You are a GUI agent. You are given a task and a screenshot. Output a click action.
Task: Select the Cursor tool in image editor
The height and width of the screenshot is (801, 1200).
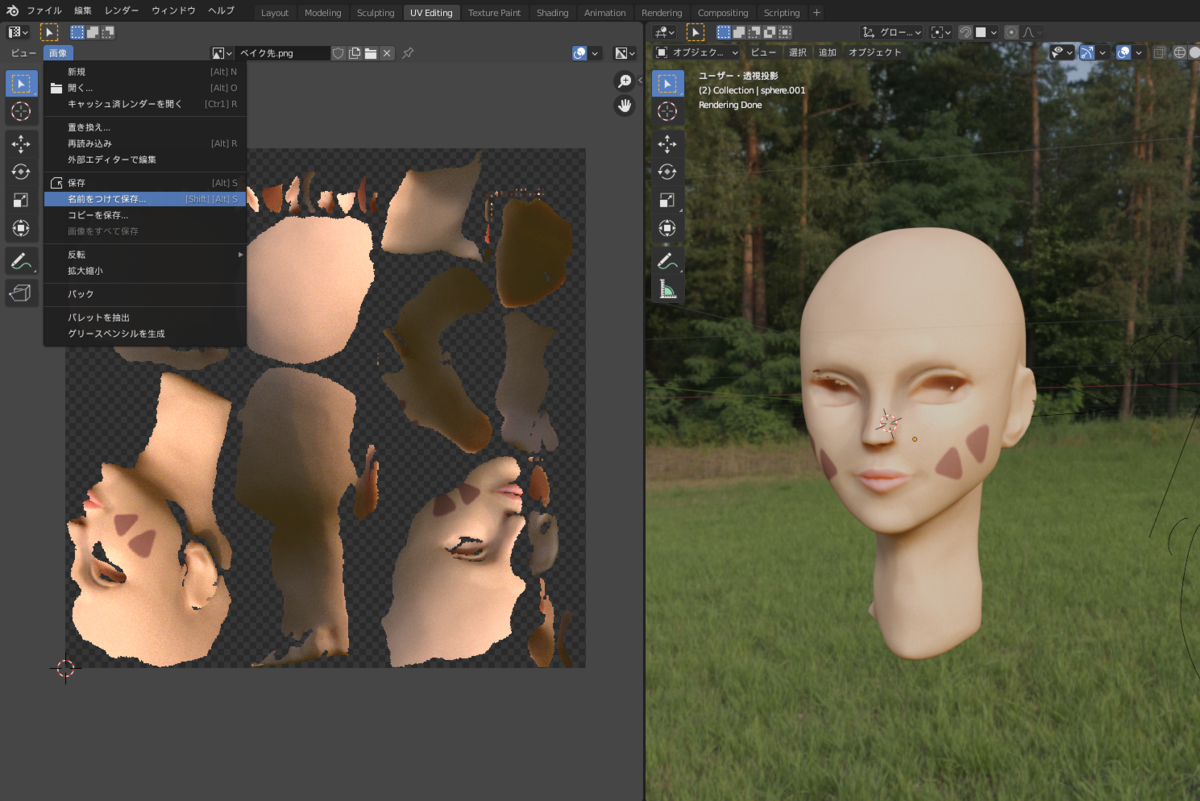click(x=21, y=112)
